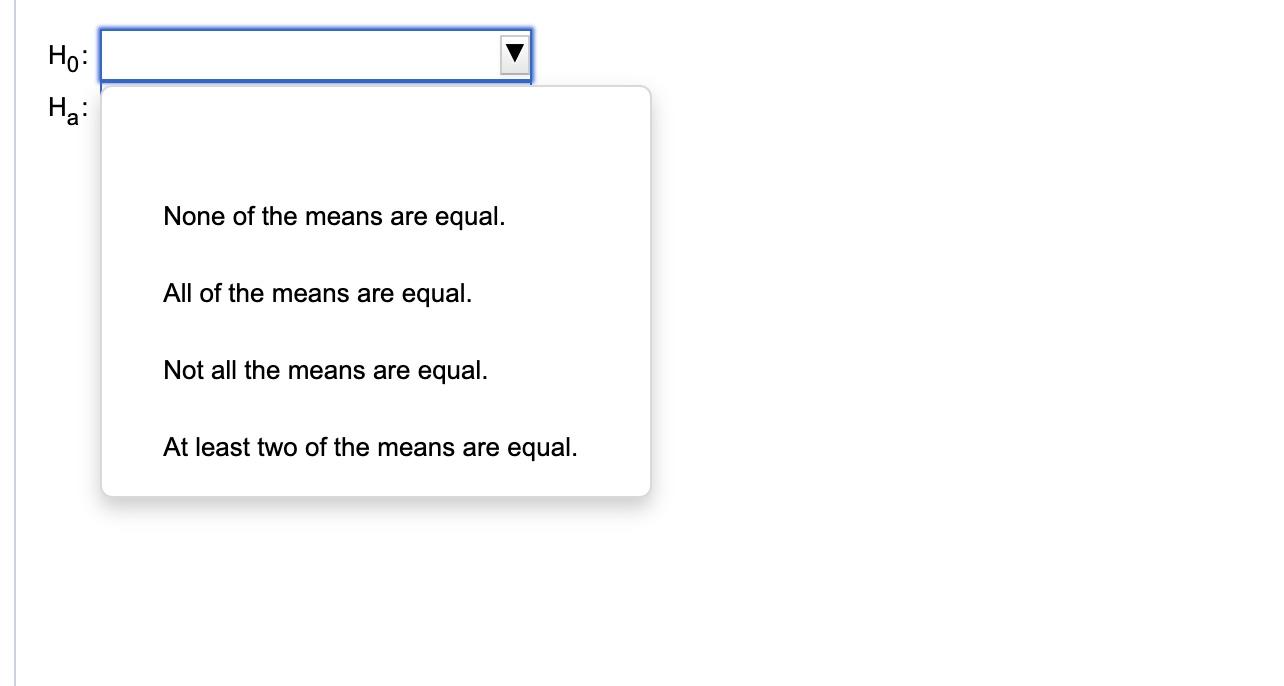Viewport: 1284px width, 686px height.
Task: Choose "Not all the means are equal."
Action: [325, 370]
